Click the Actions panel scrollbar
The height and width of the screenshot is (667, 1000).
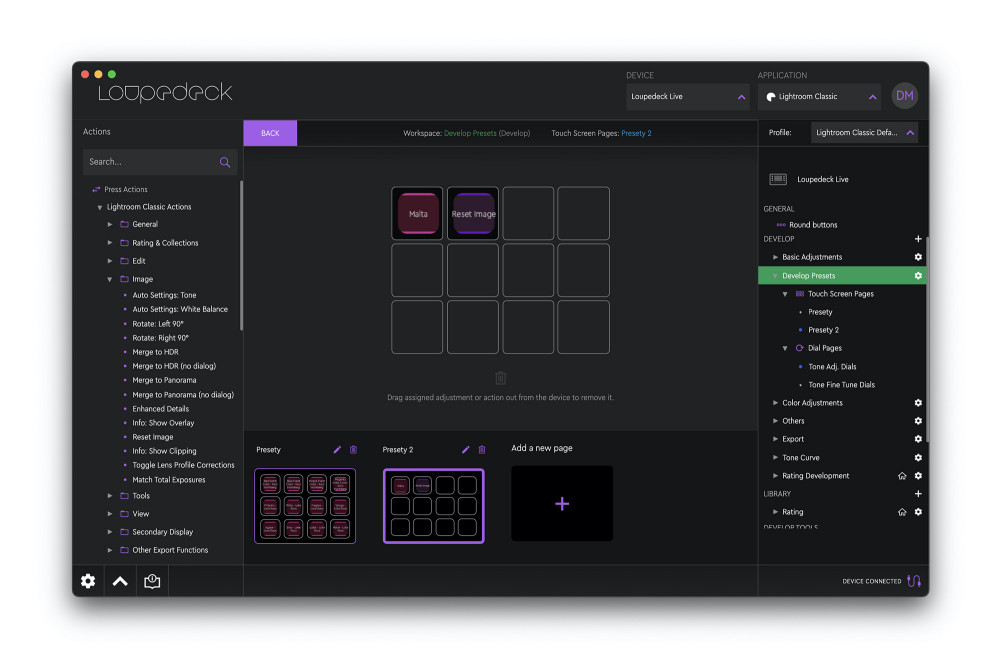pos(241,255)
